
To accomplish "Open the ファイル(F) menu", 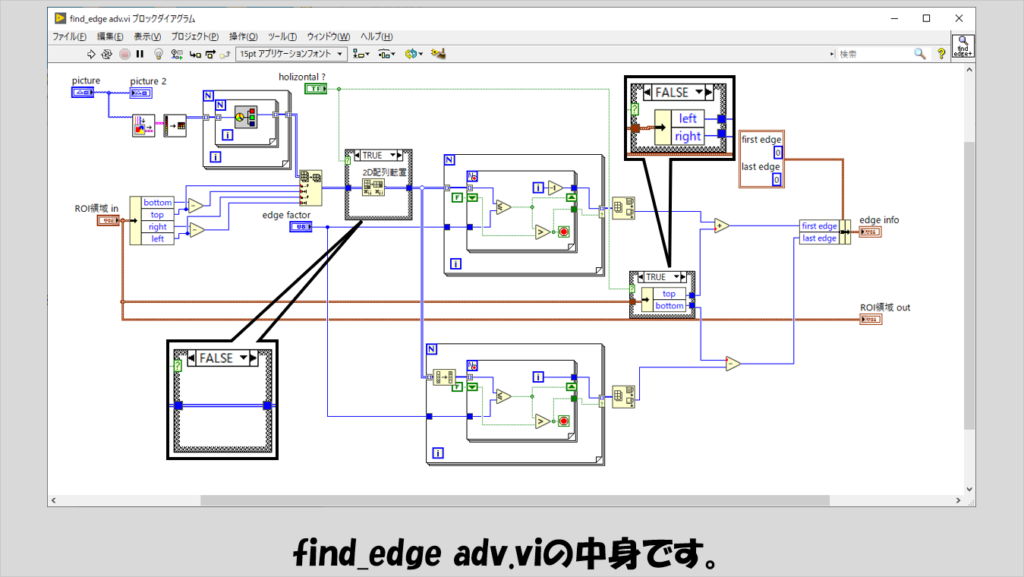I will coord(69,36).
